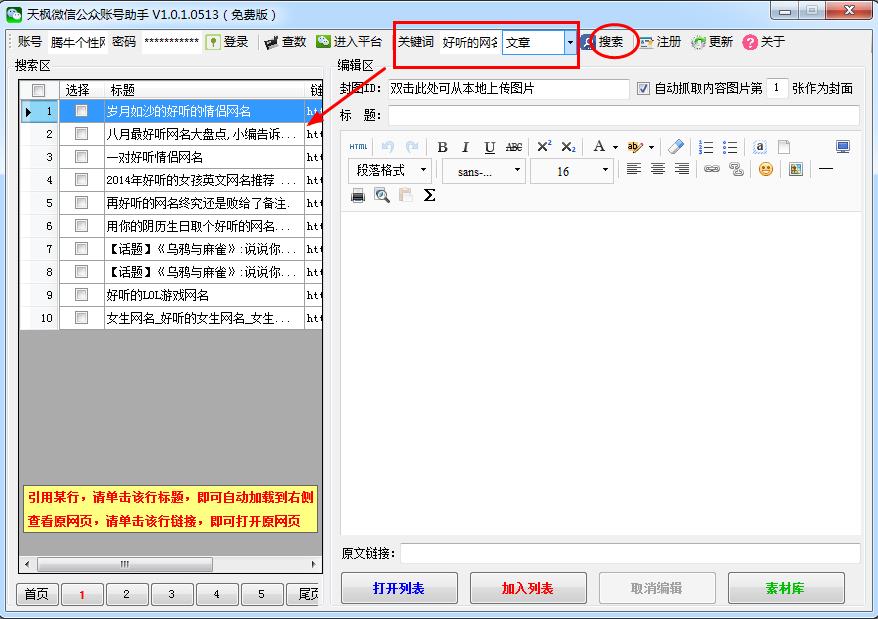Switch to HTML source view
The width and height of the screenshot is (878, 619).
pos(358,147)
